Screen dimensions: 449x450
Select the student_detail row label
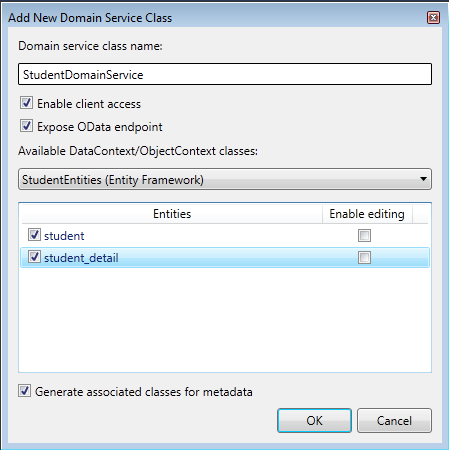click(81, 258)
